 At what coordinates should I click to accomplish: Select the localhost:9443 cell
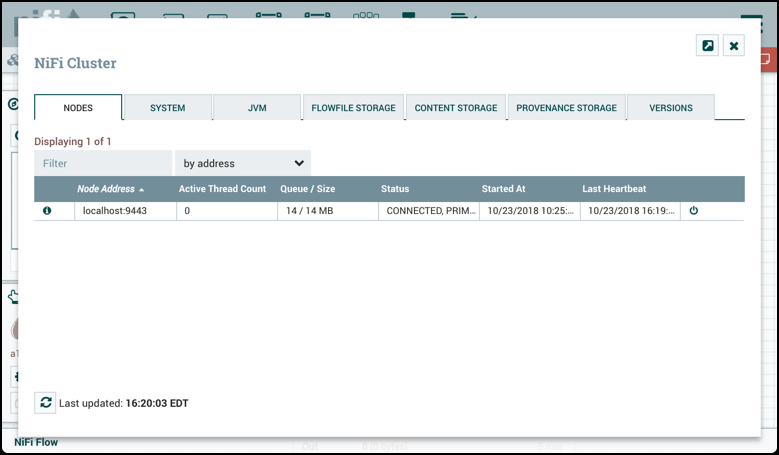(x=126, y=211)
